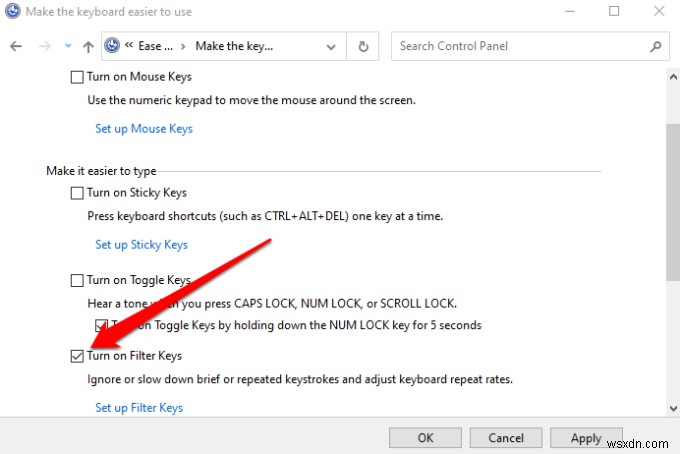The width and height of the screenshot is (680, 454).
Task: Click 'Make it easier to type' heading
Action: tap(101, 171)
